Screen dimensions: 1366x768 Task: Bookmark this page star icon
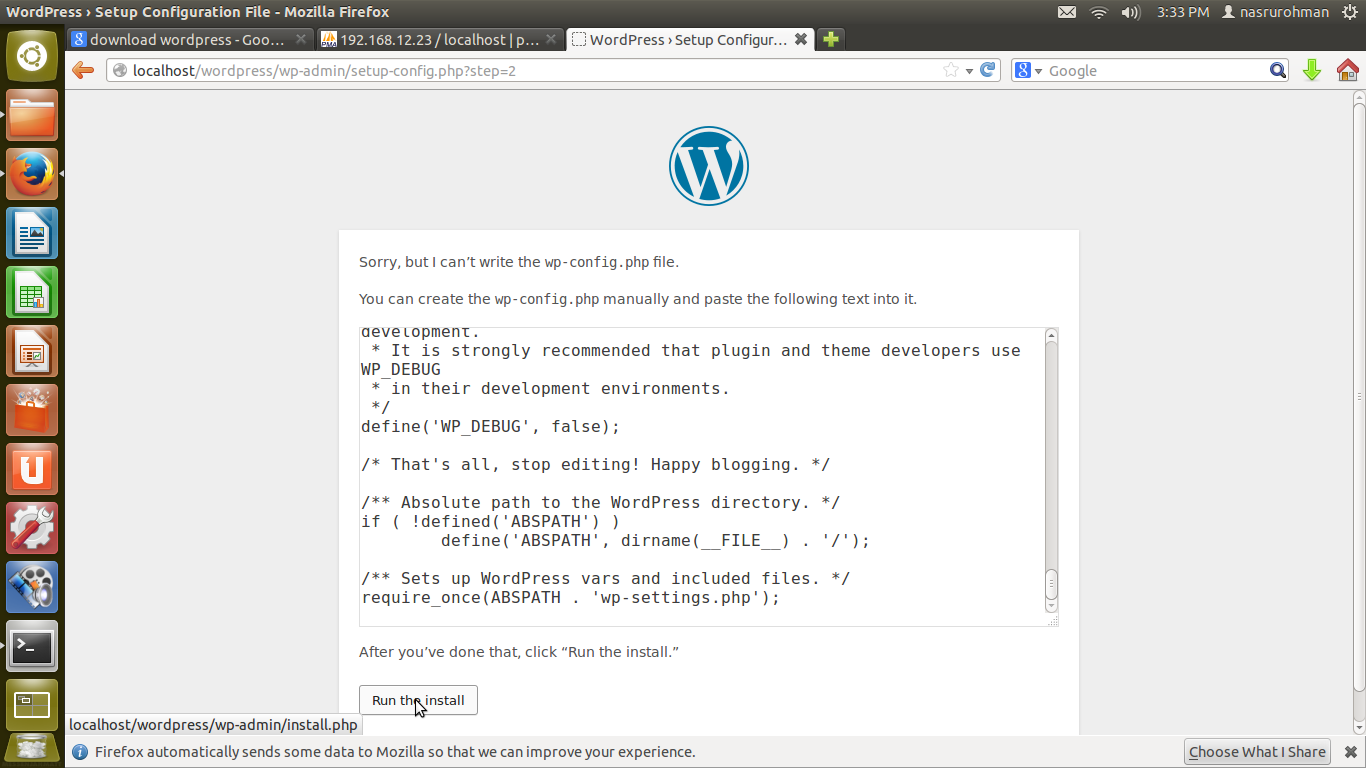pyautogui.click(x=951, y=70)
